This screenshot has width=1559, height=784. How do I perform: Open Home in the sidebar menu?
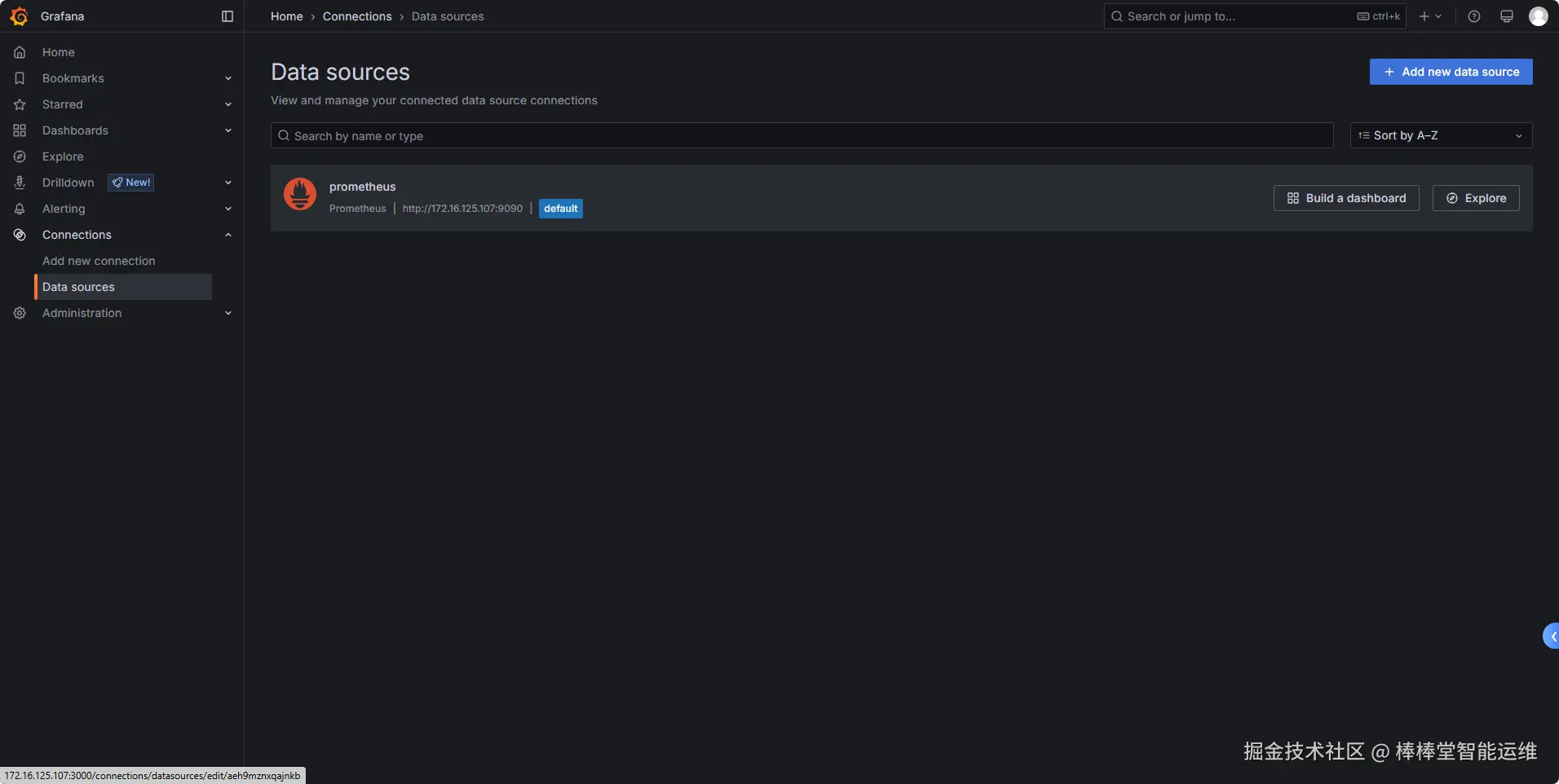[59, 52]
